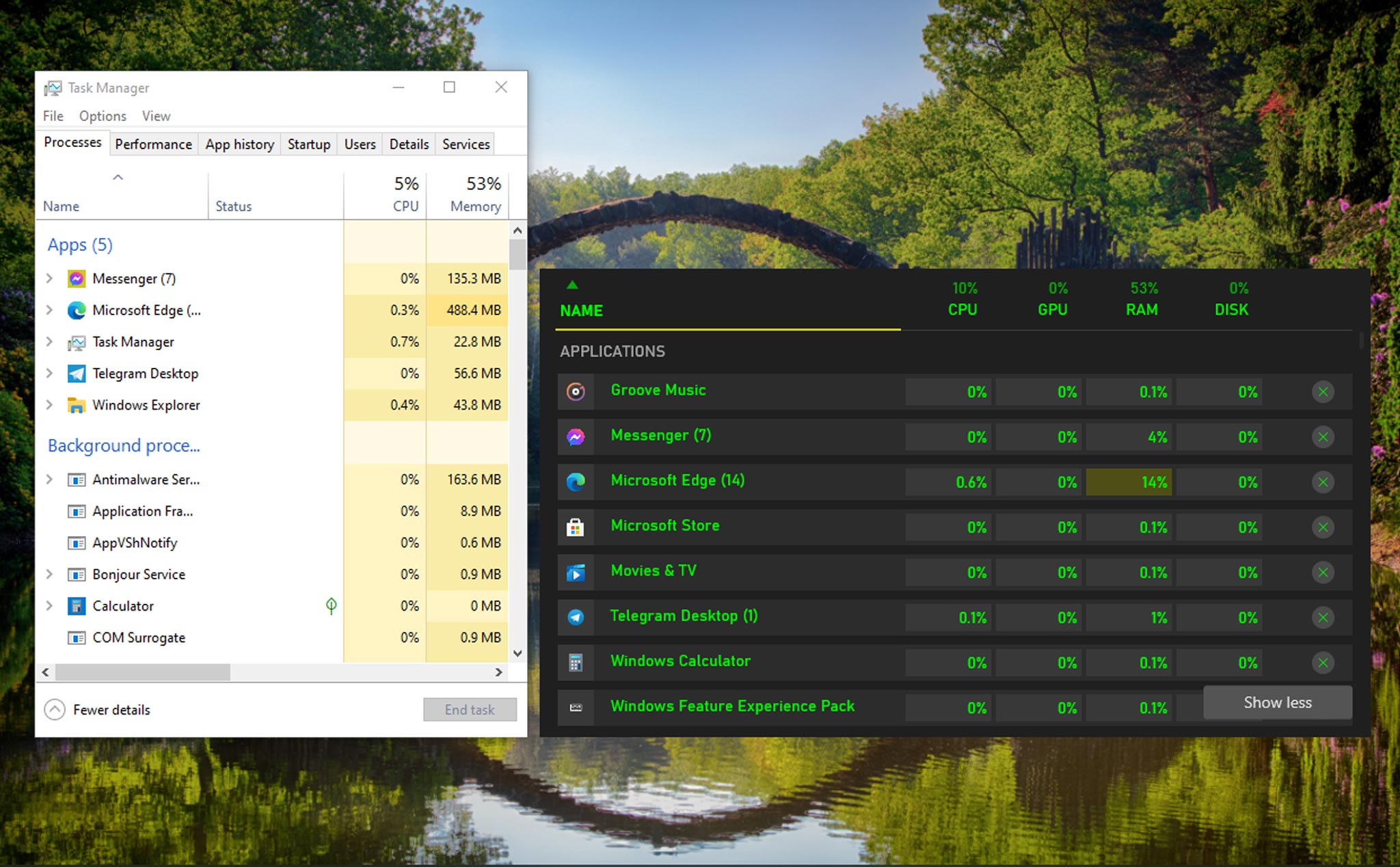Collapse details with the Fewer details arrow
The image size is (1400, 867).
55,710
